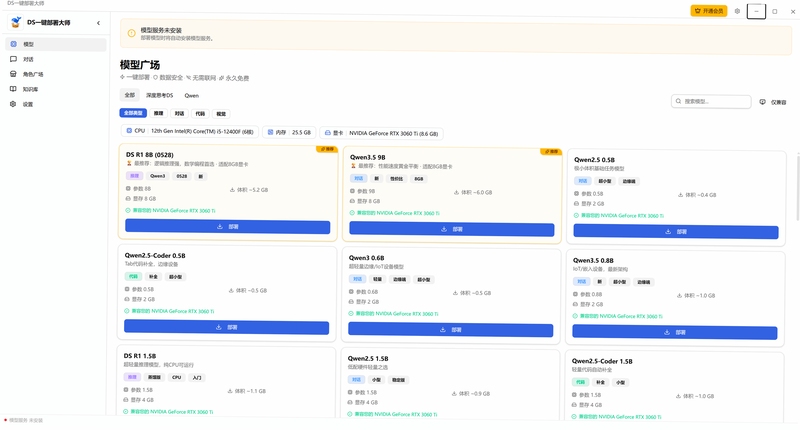
Task: Click the CPU 12th Gen Intel info chip
Action: point(190,131)
